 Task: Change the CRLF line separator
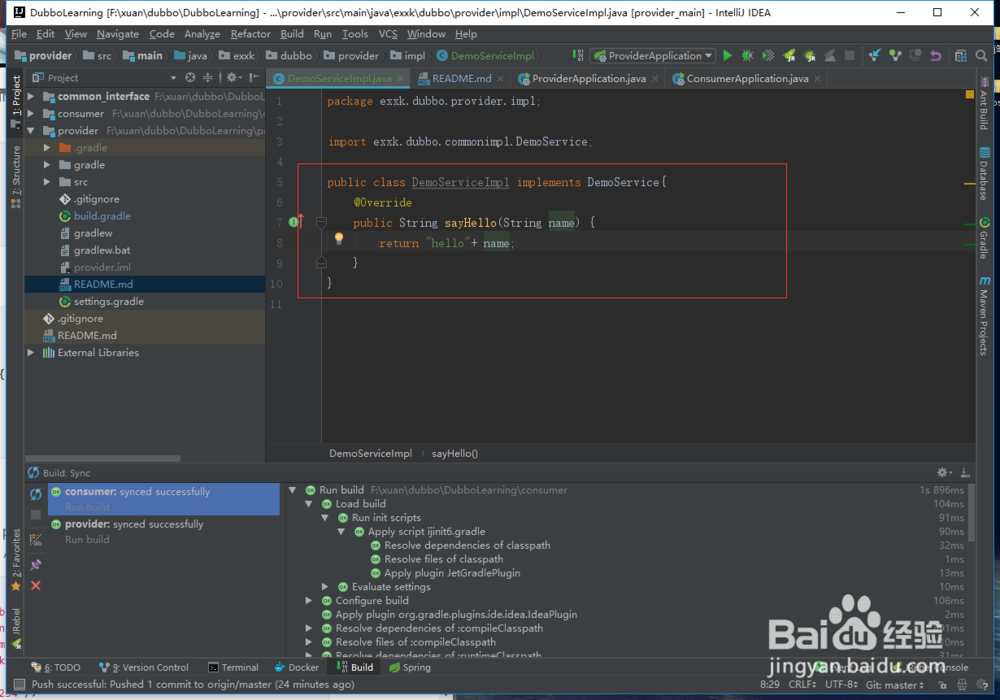802,685
